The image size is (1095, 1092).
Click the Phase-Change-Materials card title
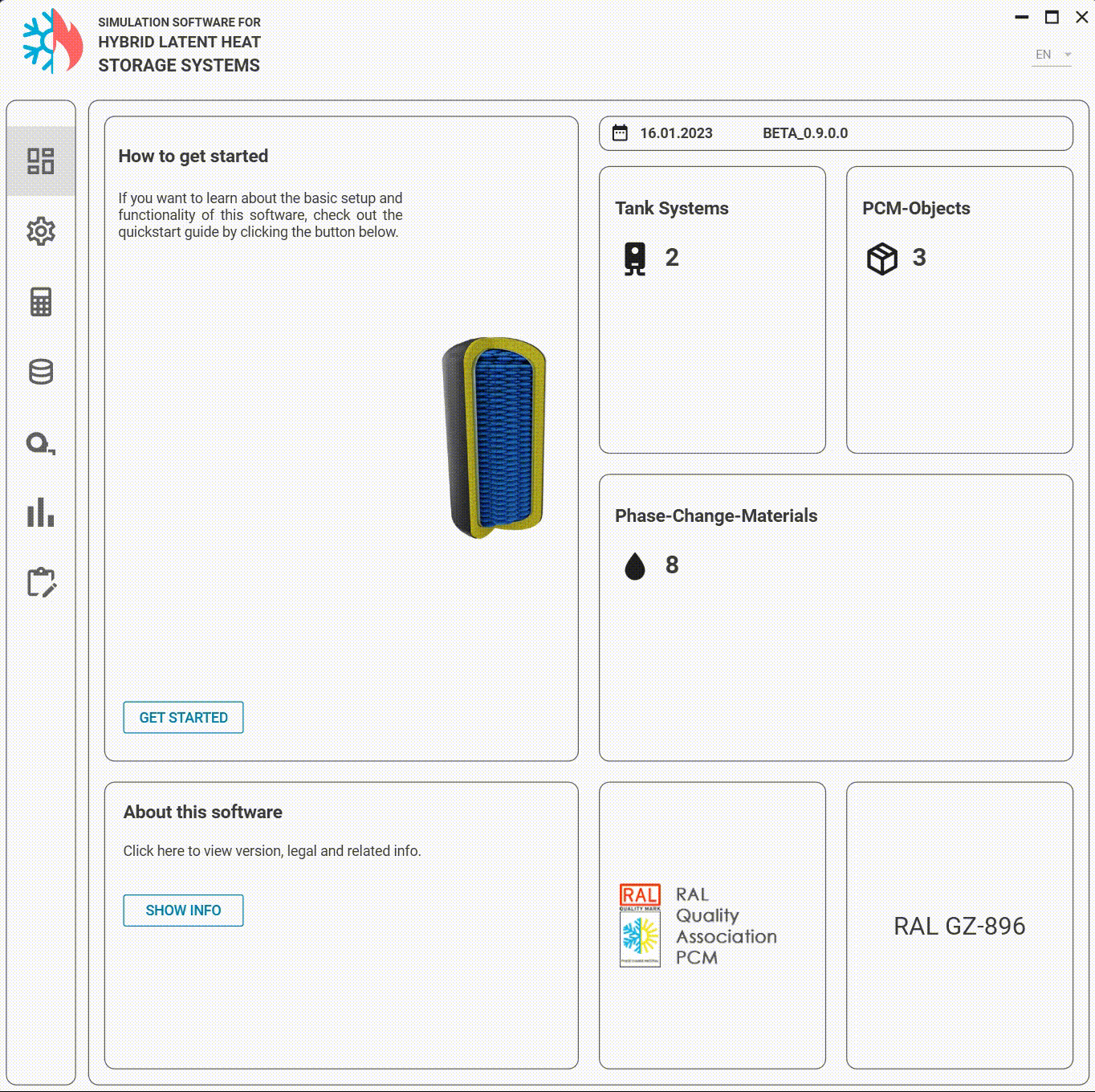point(716,515)
